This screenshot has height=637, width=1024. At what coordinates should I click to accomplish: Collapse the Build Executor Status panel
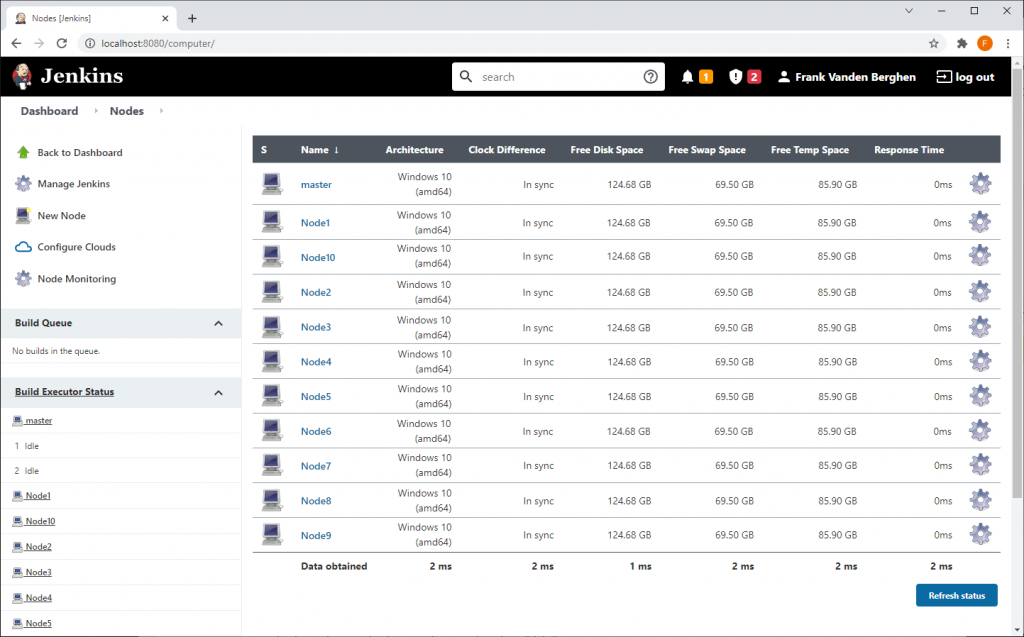218,393
